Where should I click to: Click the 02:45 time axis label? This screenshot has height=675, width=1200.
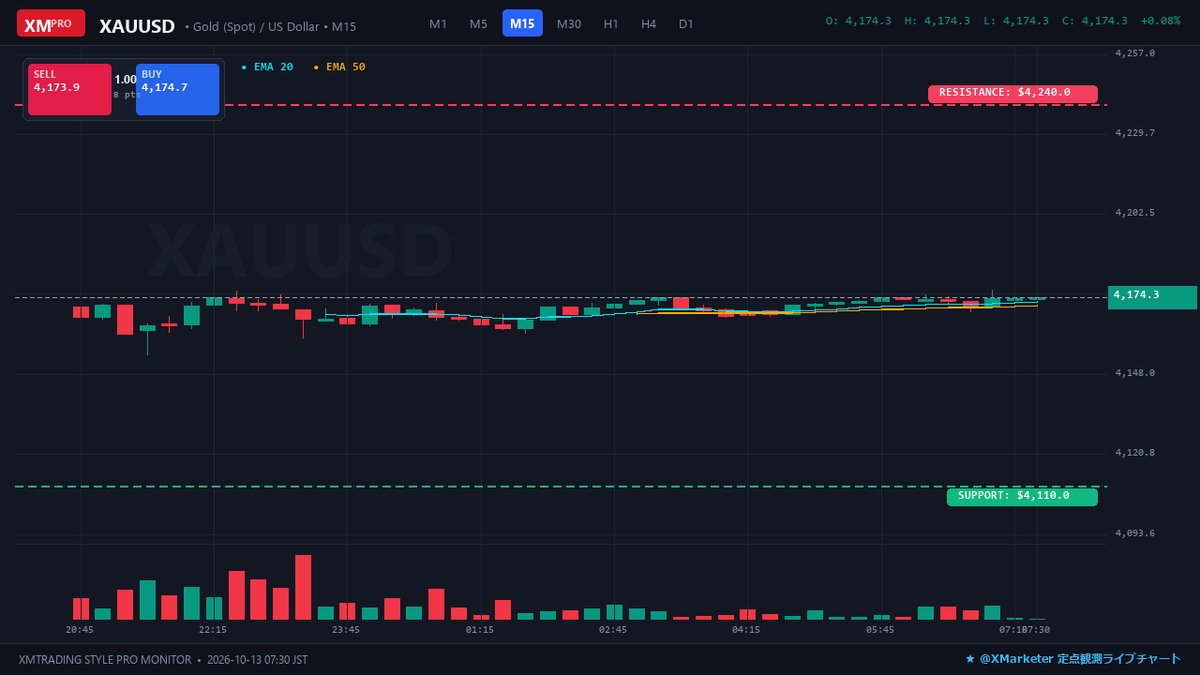coord(613,630)
